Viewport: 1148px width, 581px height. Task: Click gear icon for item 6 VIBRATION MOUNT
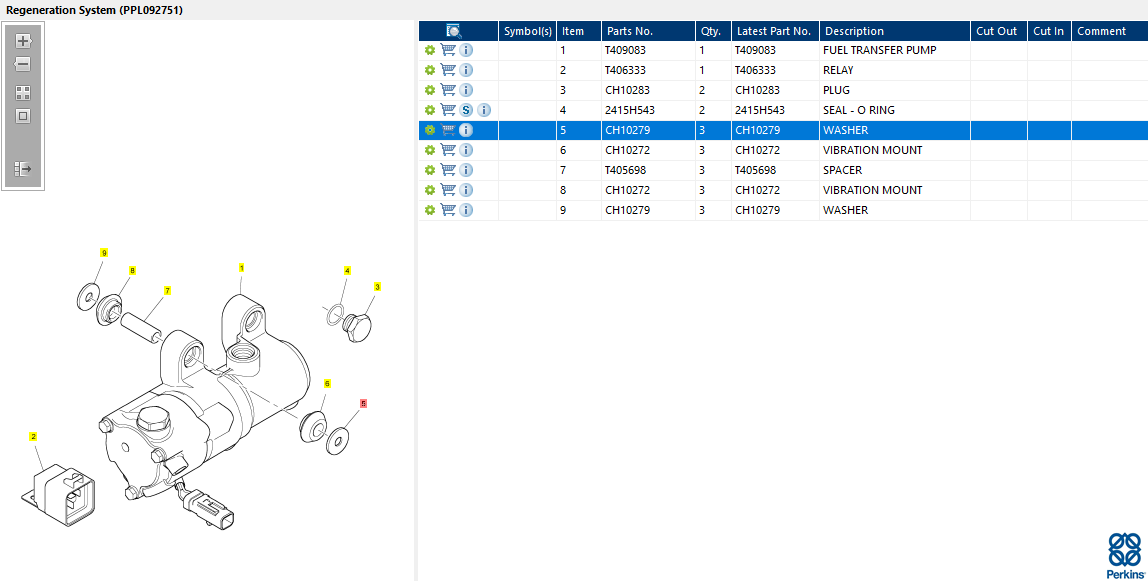430,150
